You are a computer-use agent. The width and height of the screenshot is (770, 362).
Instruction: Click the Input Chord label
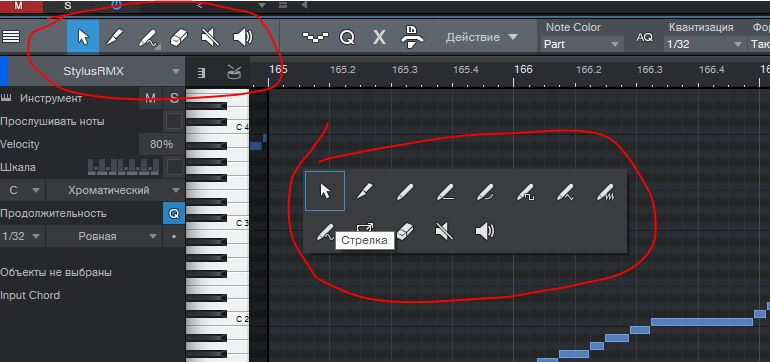click(30, 295)
